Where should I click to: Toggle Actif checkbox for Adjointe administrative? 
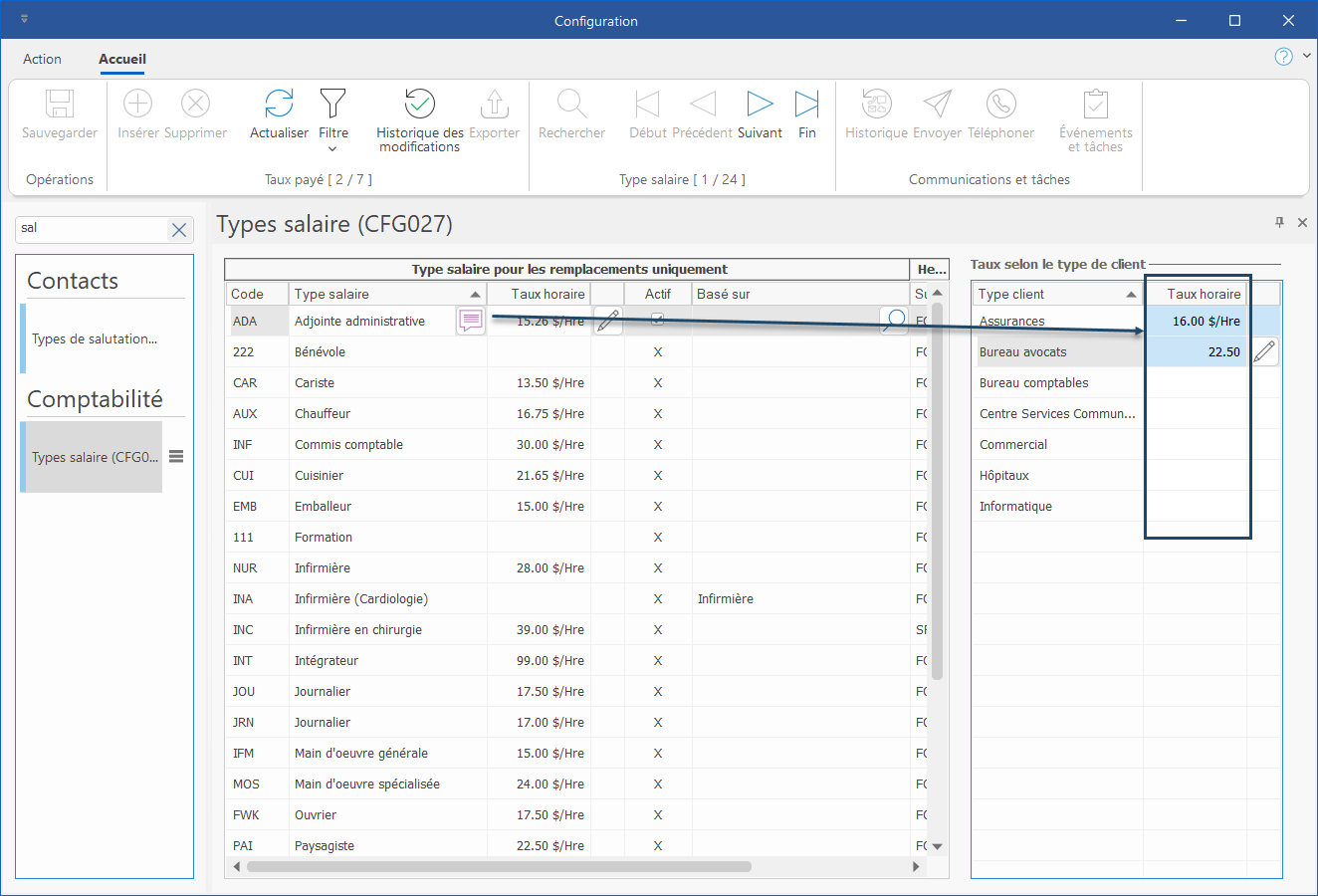(x=657, y=320)
